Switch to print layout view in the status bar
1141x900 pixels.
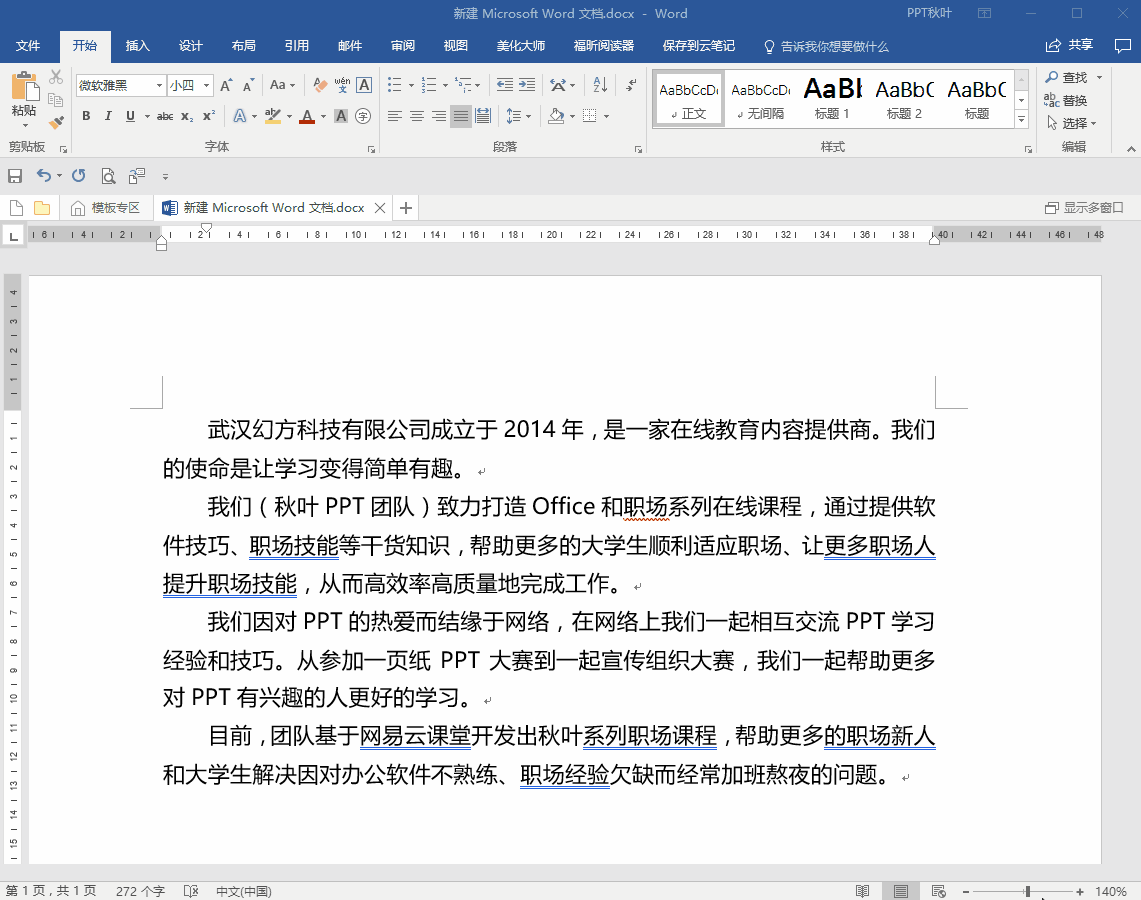[901, 891]
